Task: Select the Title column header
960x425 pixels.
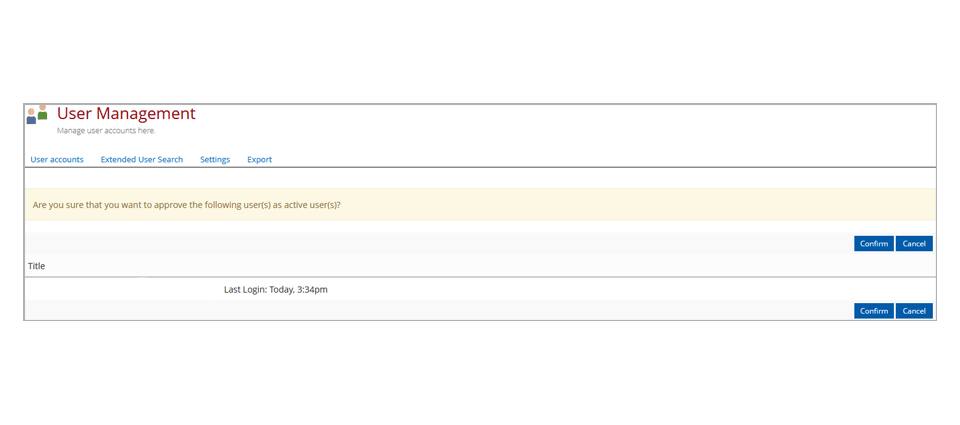Action: (37, 266)
